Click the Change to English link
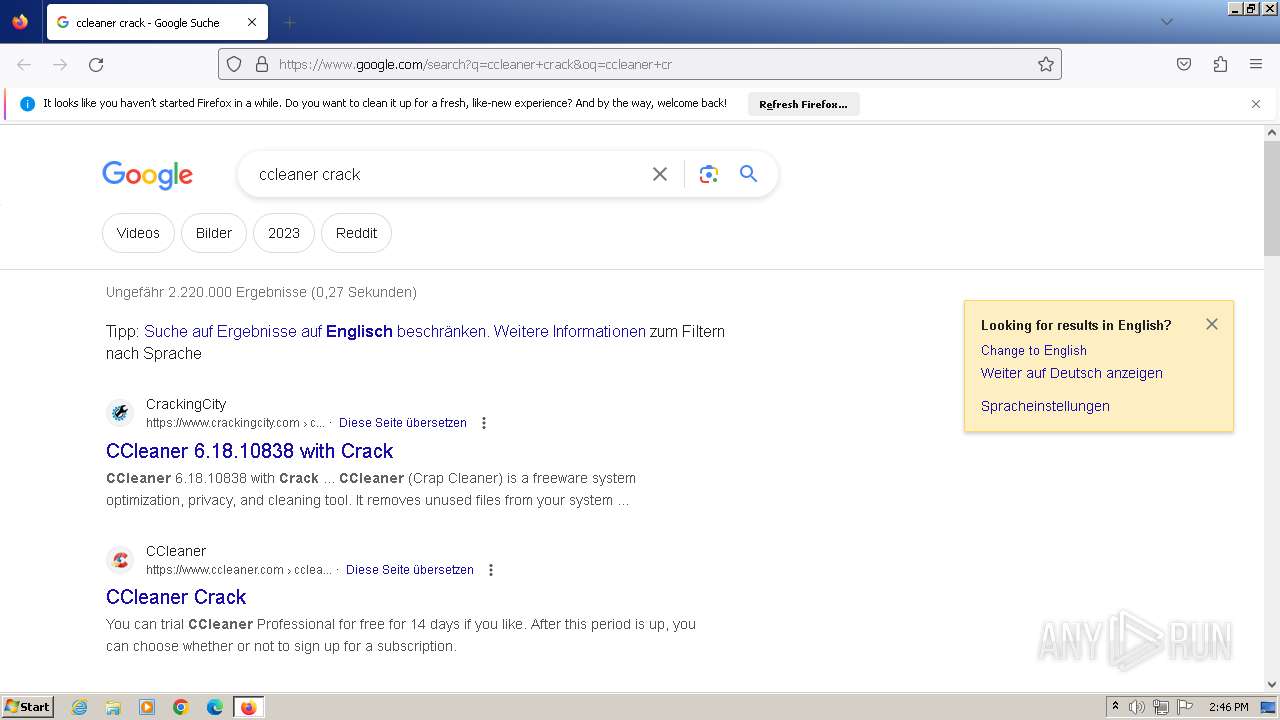1280x720 pixels. click(1034, 350)
